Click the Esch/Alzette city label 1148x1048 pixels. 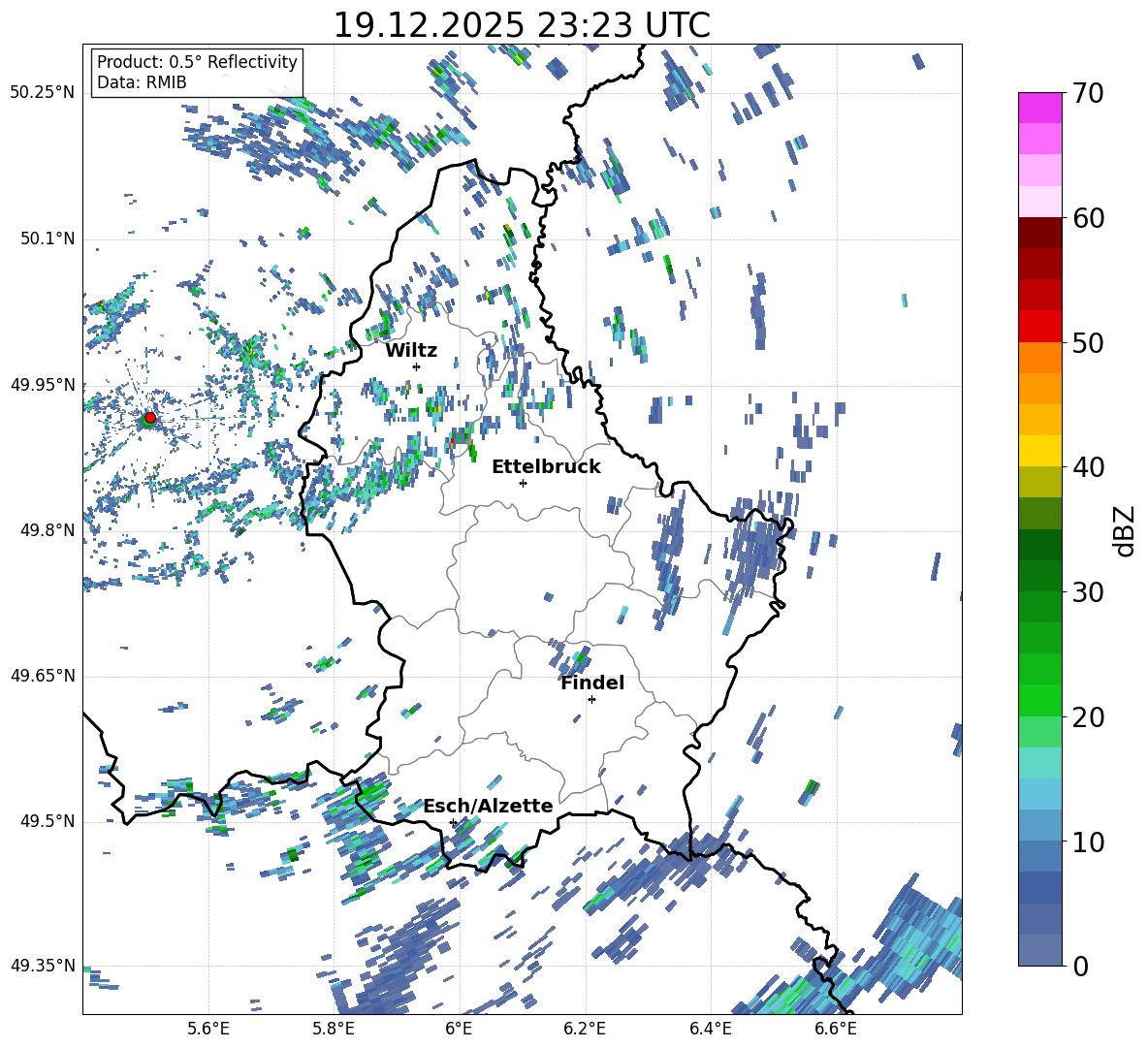489,806
